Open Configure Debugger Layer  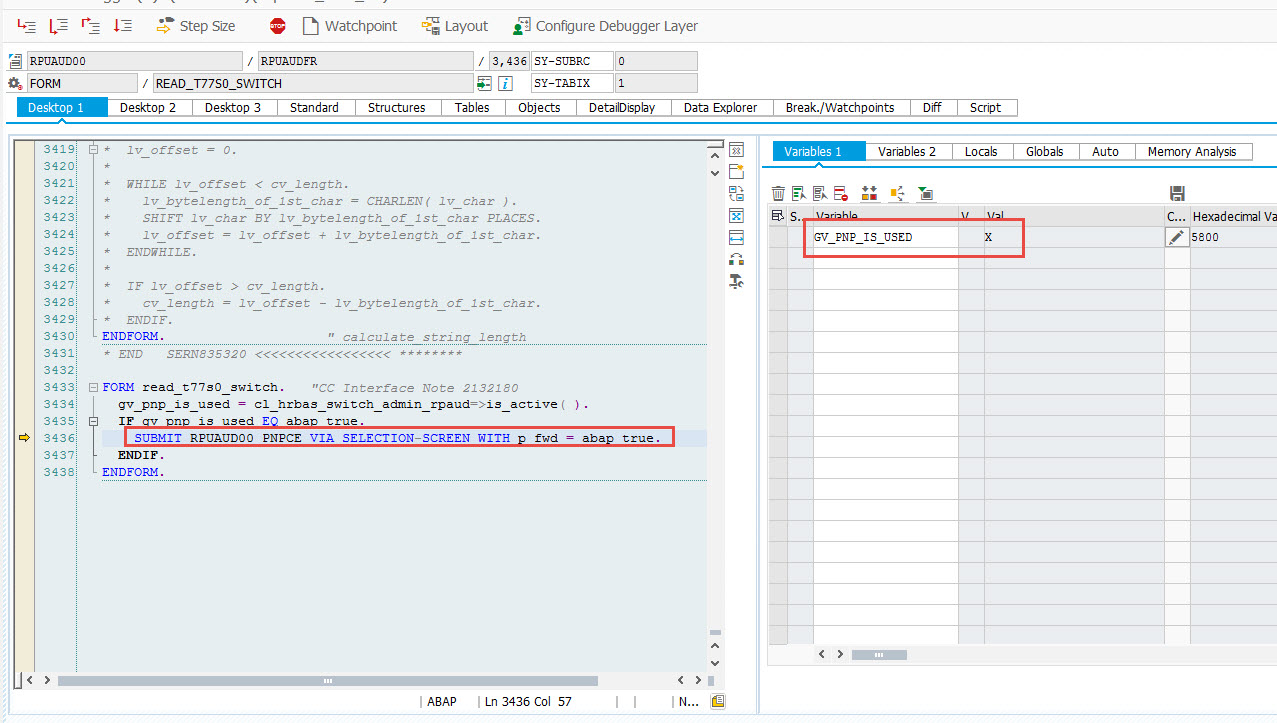pyautogui.click(x=605, y=26)
